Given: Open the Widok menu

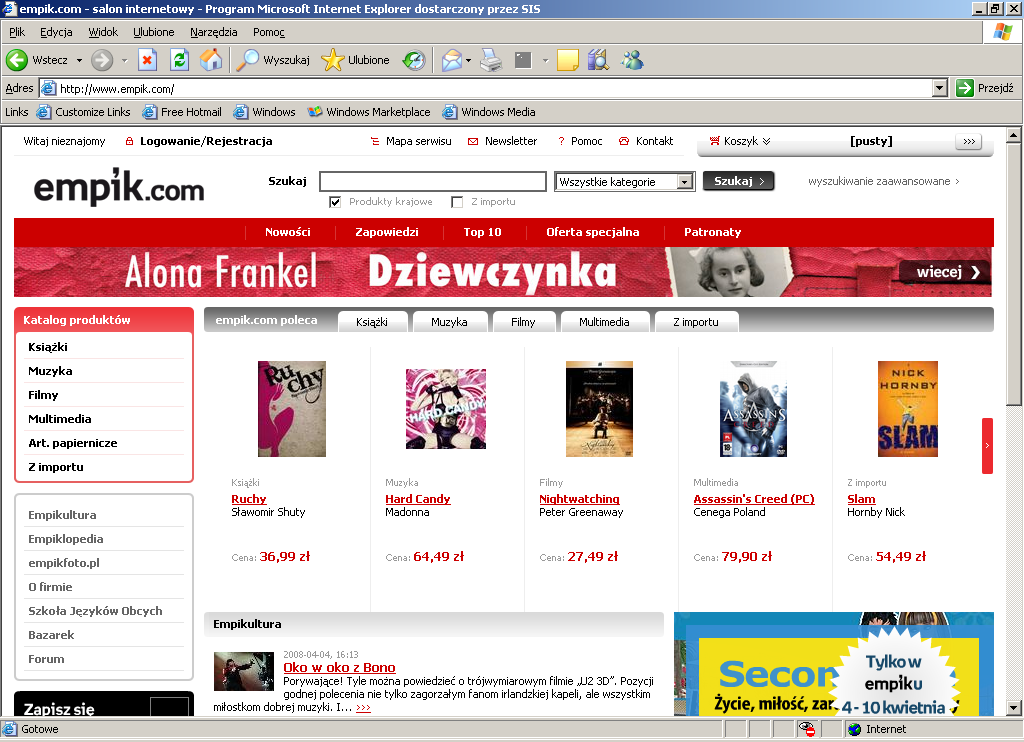Looking at the screenshot, I should click(x=103, y=32).
